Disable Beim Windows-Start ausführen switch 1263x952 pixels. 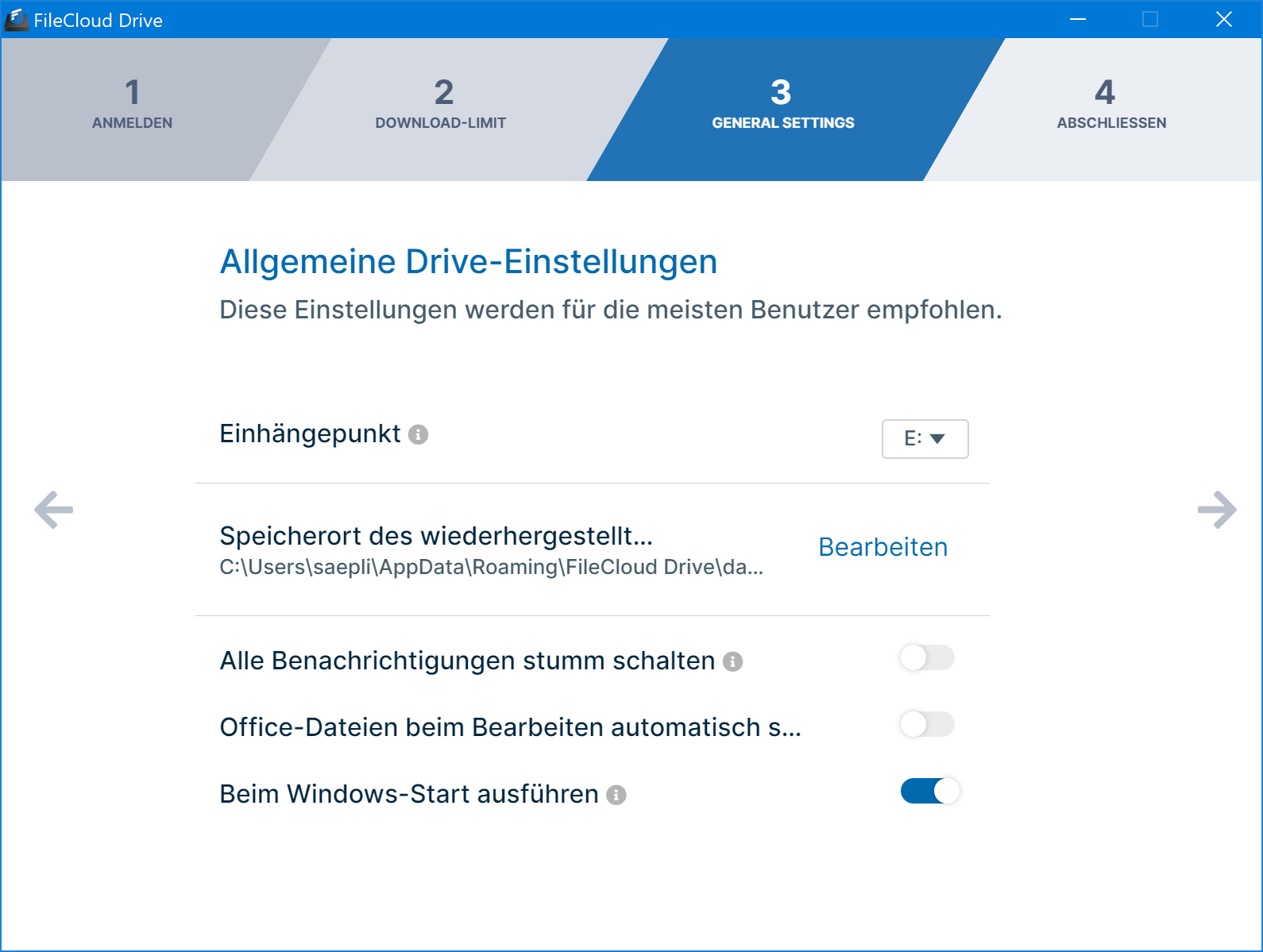point(930,791)
